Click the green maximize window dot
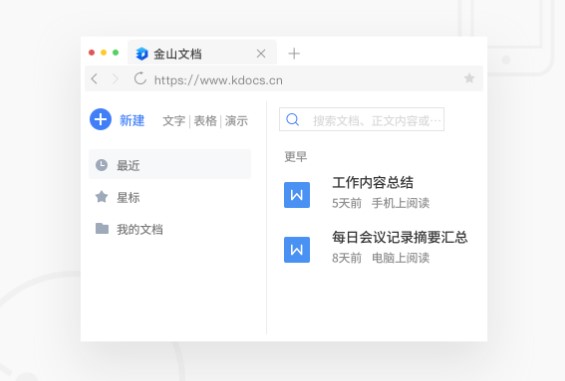The width and height of the screenshot is (565, 381). point(116,53)
